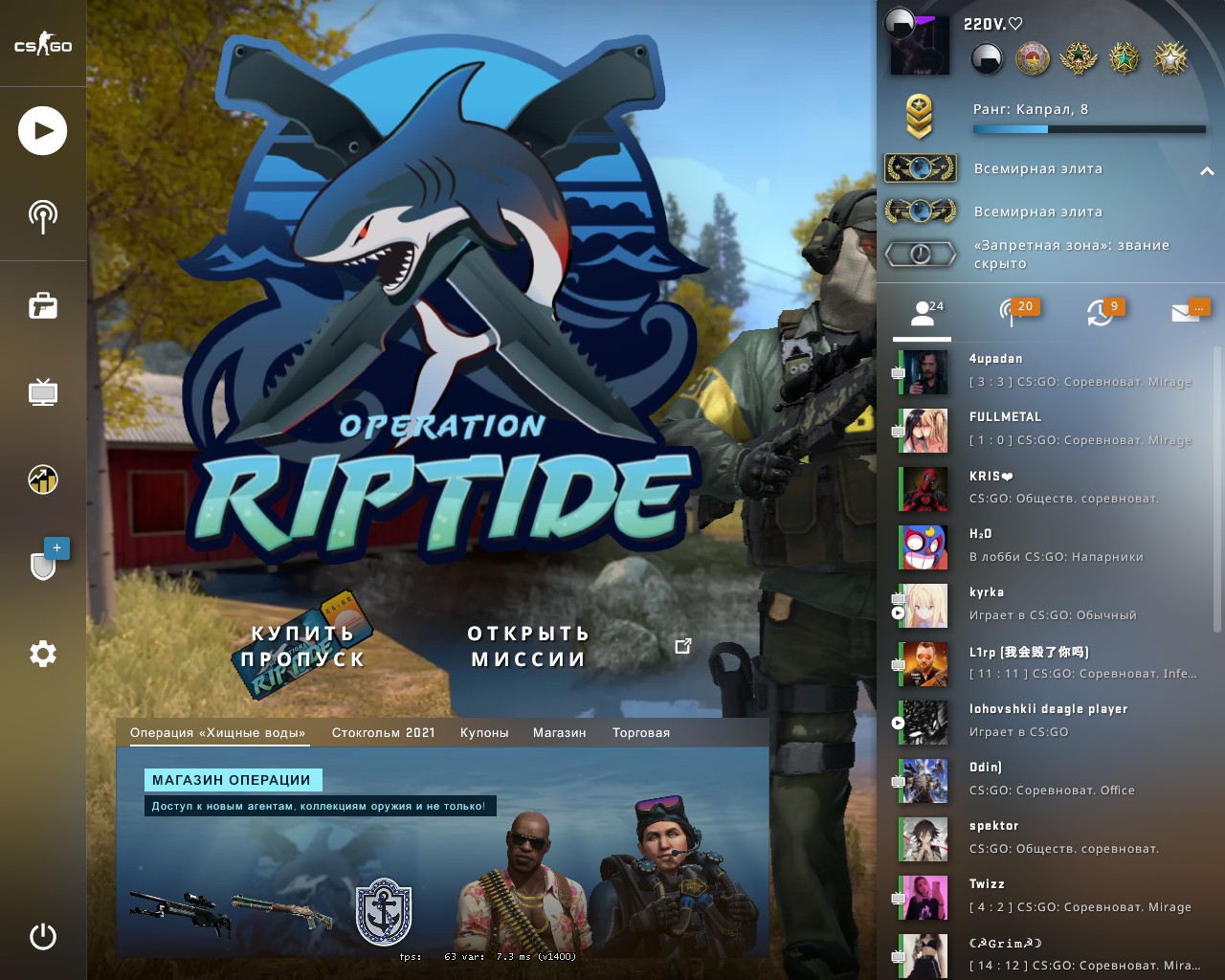The width and height of the screenshot is (1225, 980).
Task: Select the Odin) friend name
Action: pyautogui.click(x=986, y=768)
